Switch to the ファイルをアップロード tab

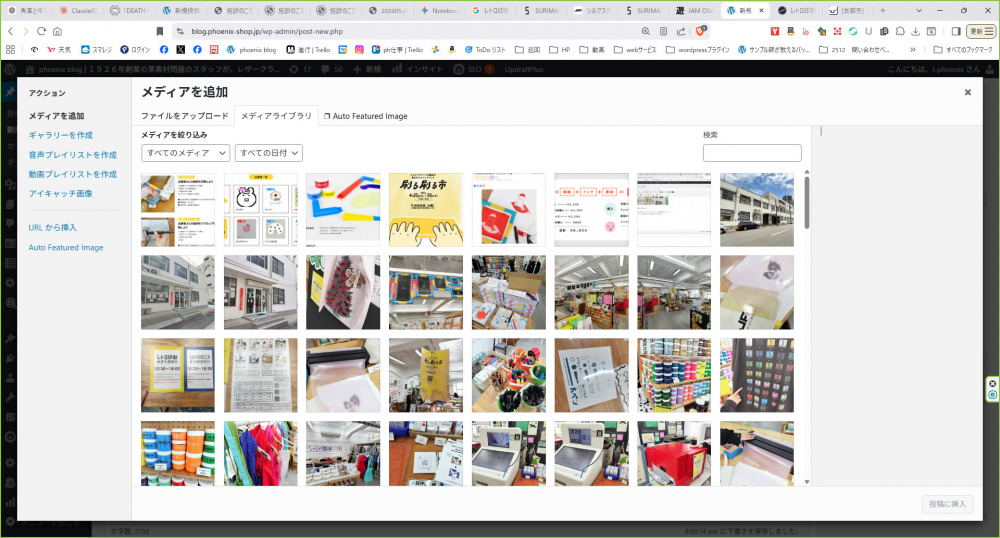[185, 116]
